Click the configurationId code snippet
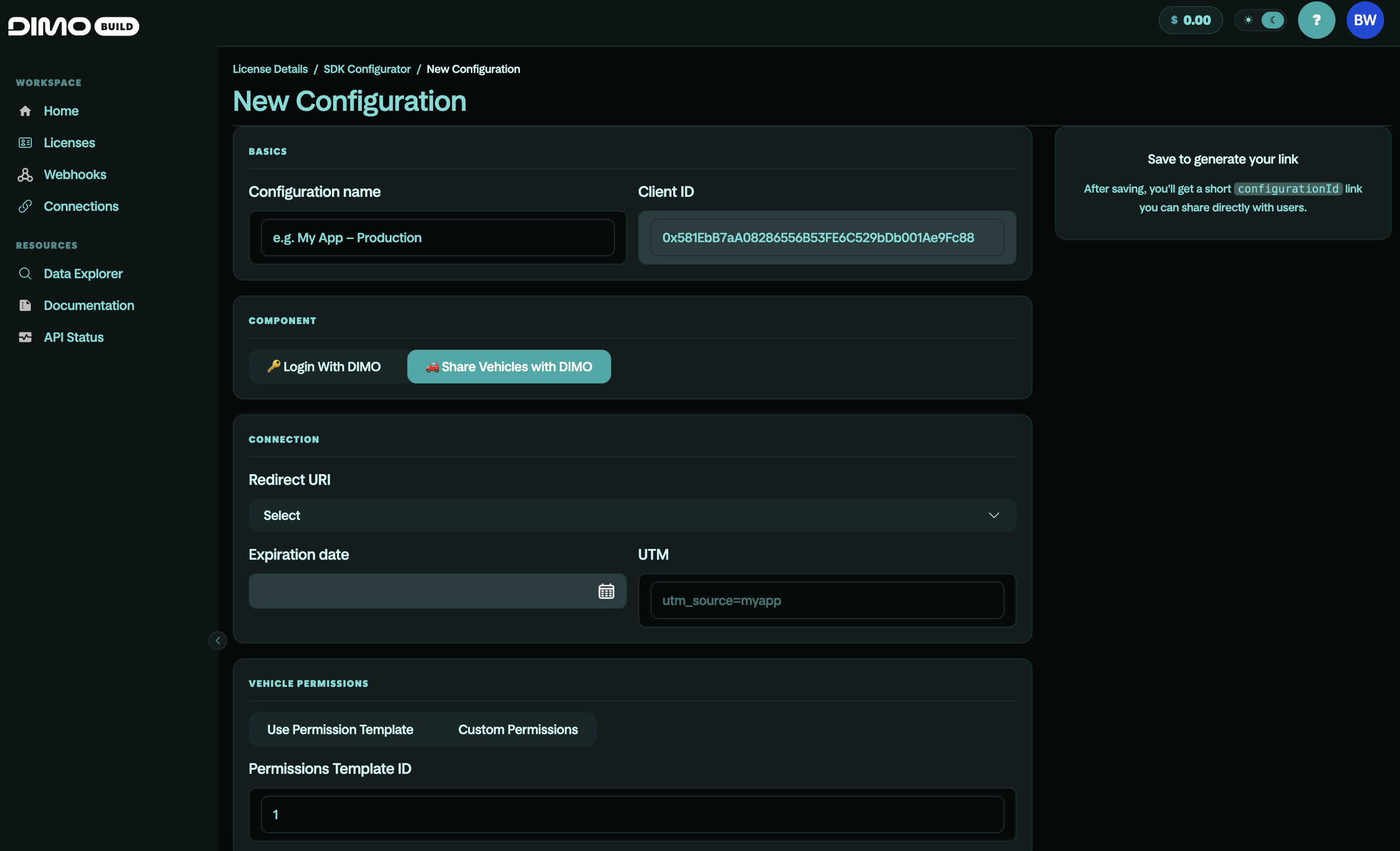 [x=1287, y=188]
